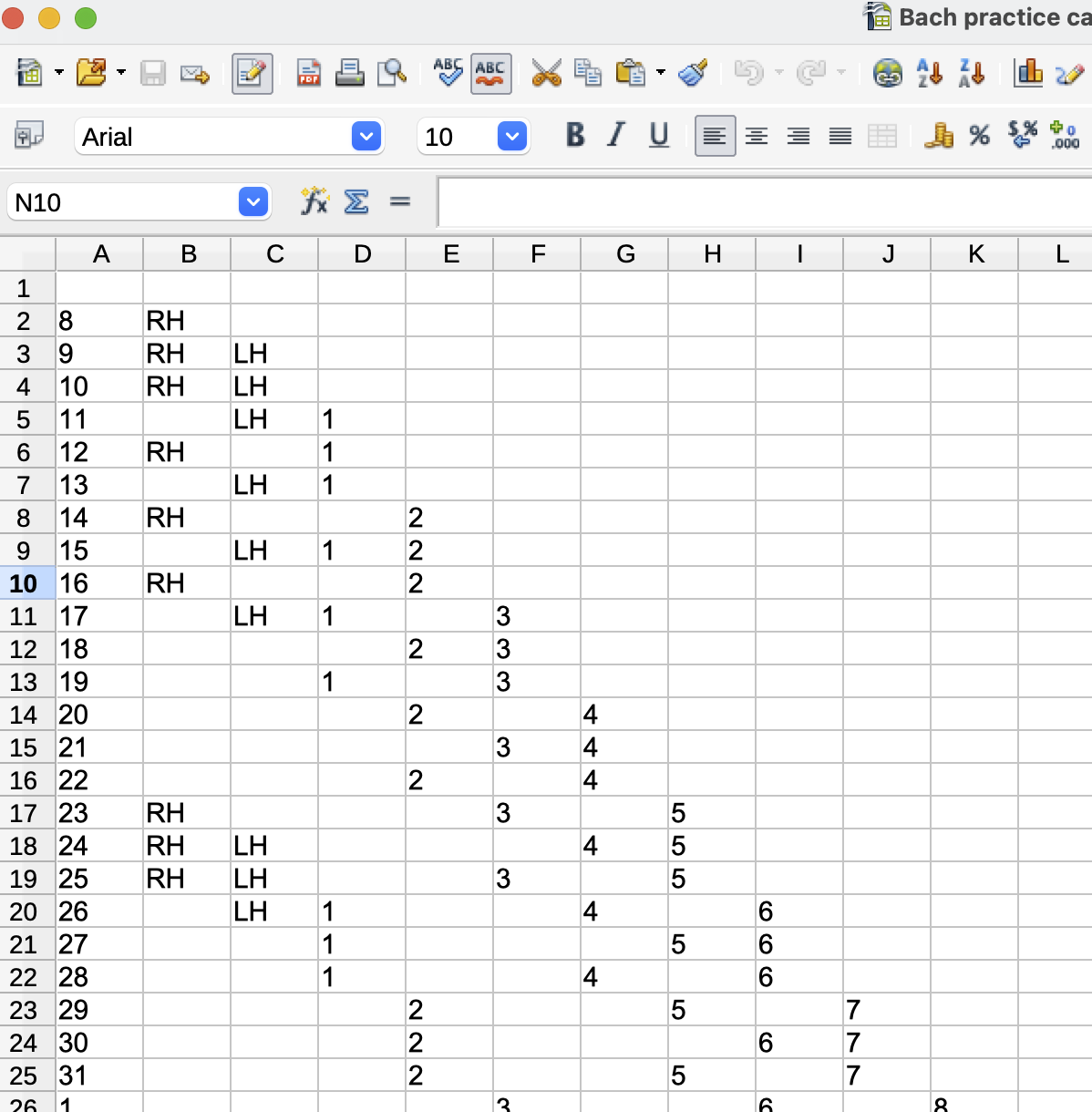Expand the Name Box cell reference dropdown
1092x1112 pixels.
[253, 201]
